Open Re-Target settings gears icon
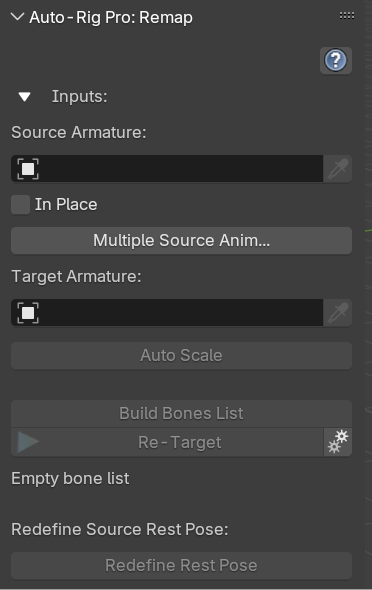 pyautogui.click(x=338, y=442)
